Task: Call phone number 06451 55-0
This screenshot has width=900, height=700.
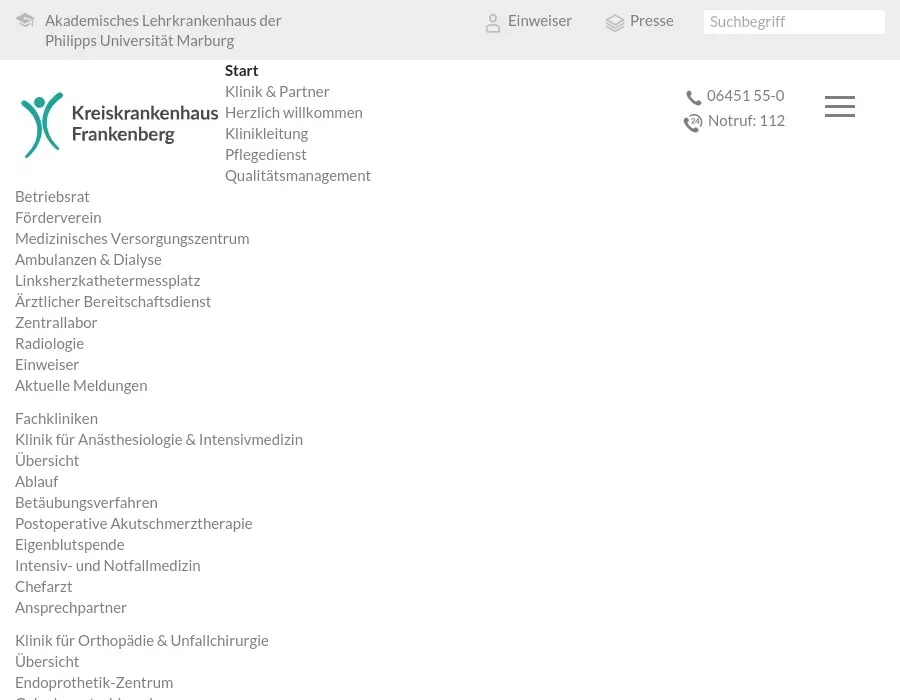Action: pyautogui.click(x=745, y=96)
